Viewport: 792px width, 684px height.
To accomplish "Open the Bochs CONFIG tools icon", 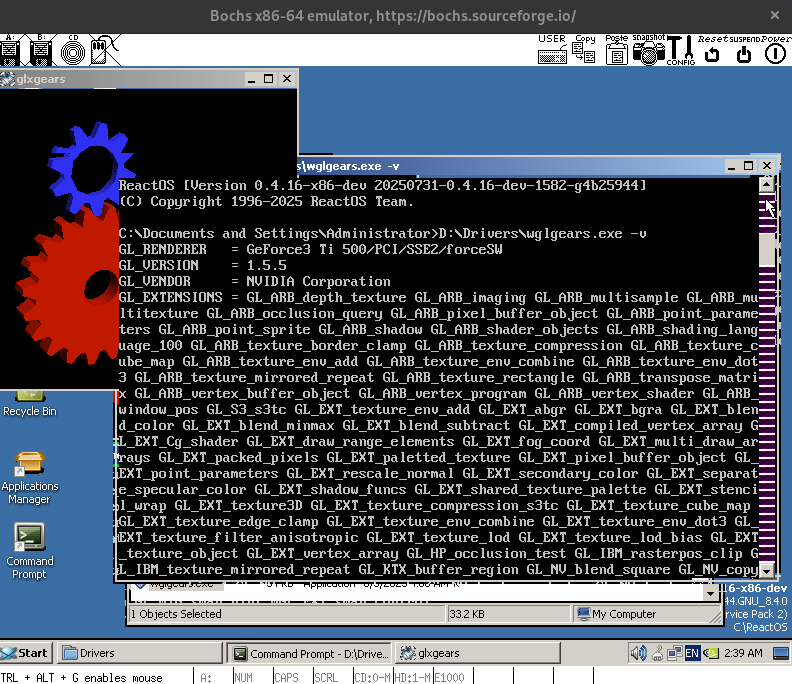I will click(681, 50).
